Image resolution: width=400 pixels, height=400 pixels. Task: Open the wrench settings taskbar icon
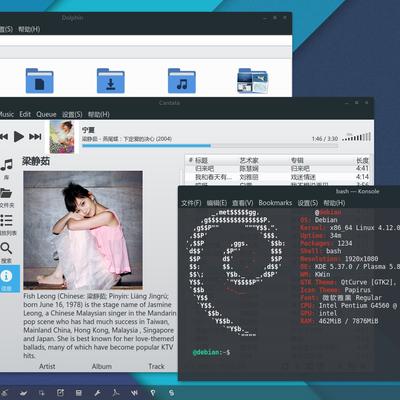(97, 393)
